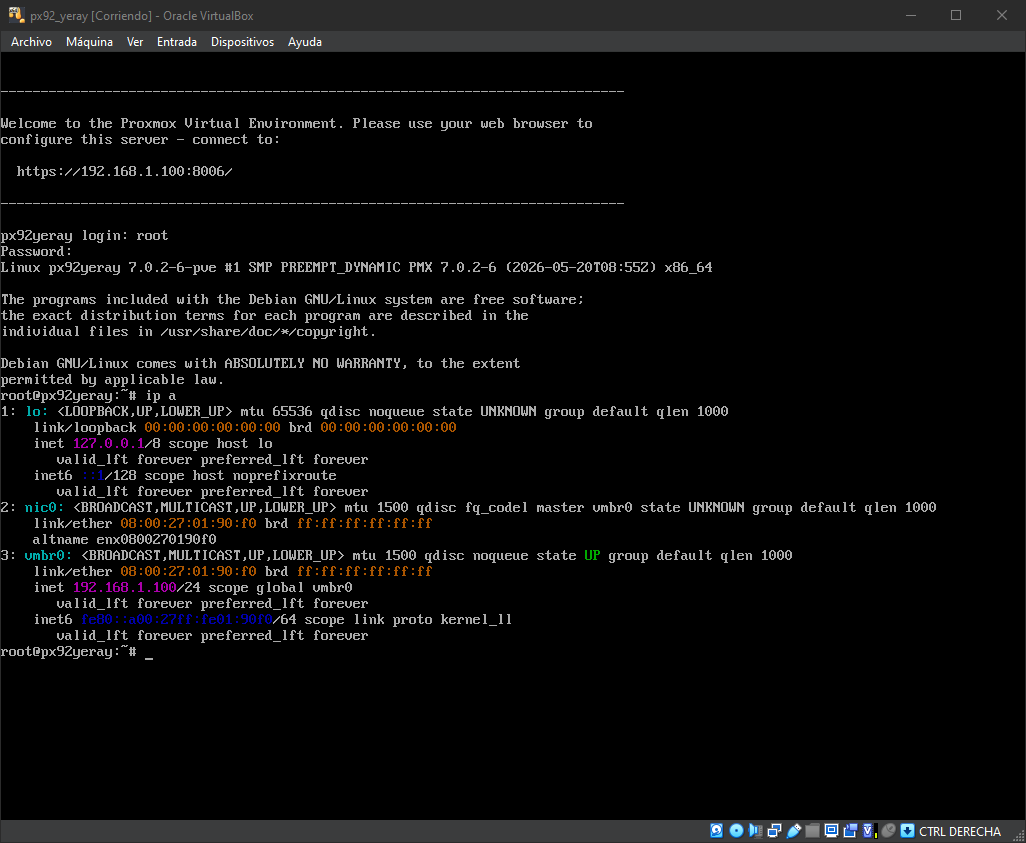Image resolution: width=1026 pixels, height=843 pixels.
Task: Click the green UP state text
Action: pyautogui.click(x=592, y=556)
